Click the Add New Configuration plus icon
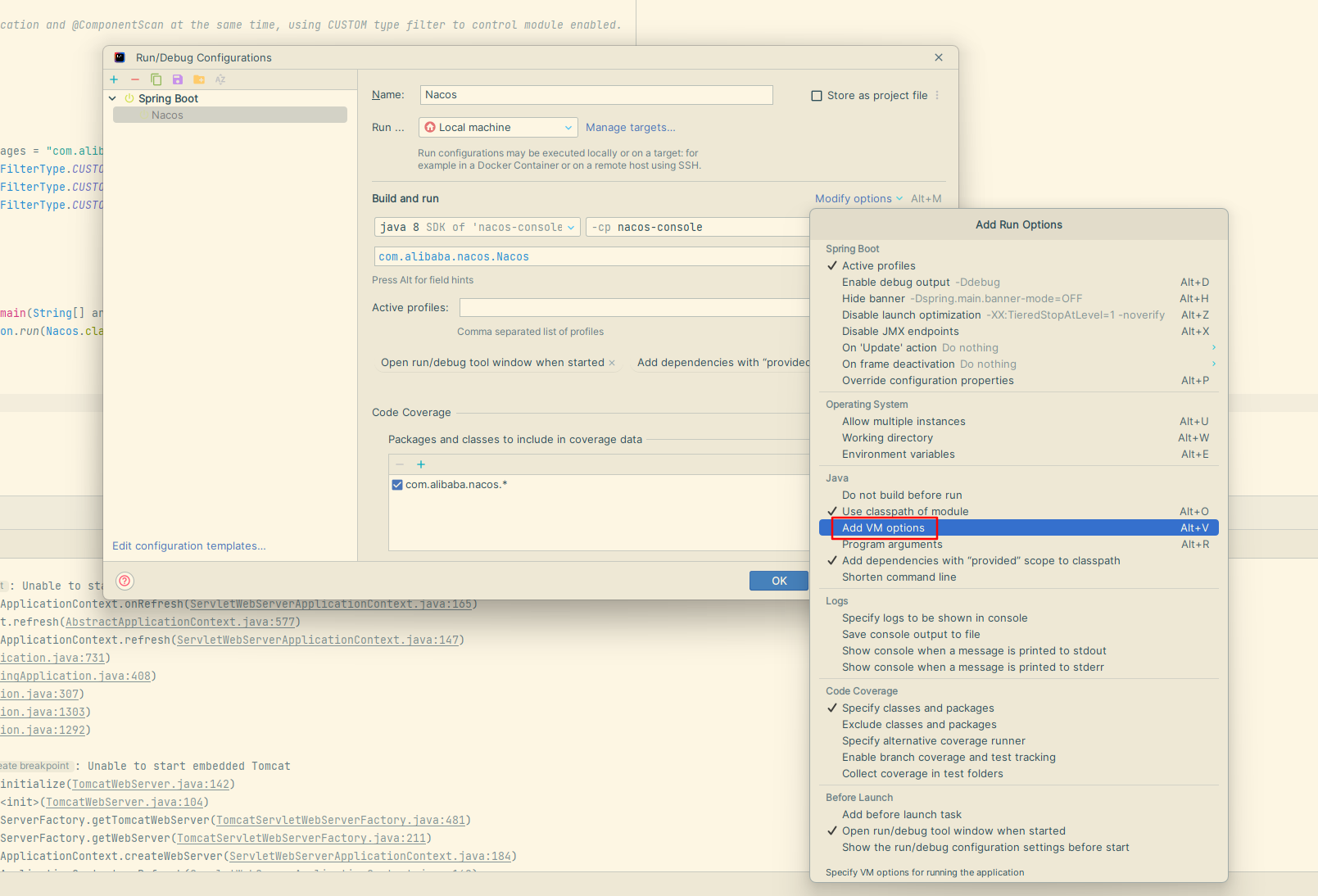Viewport: 1318px width, 896px height. (114, 79)
